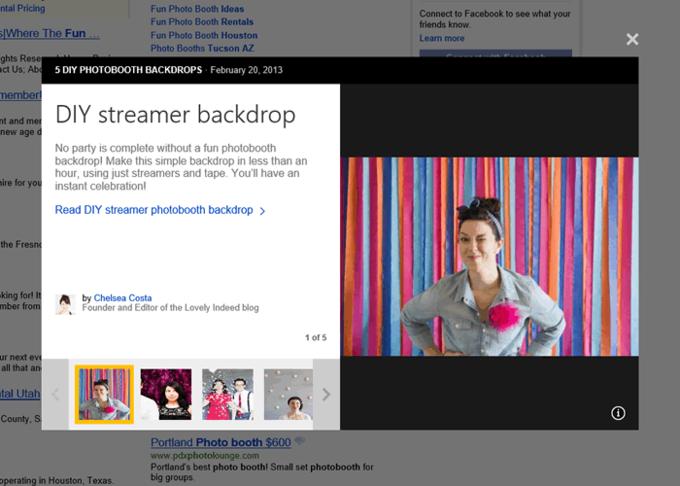
Task: Go to next thumbnails with right arrow
Action: [326, 394]
